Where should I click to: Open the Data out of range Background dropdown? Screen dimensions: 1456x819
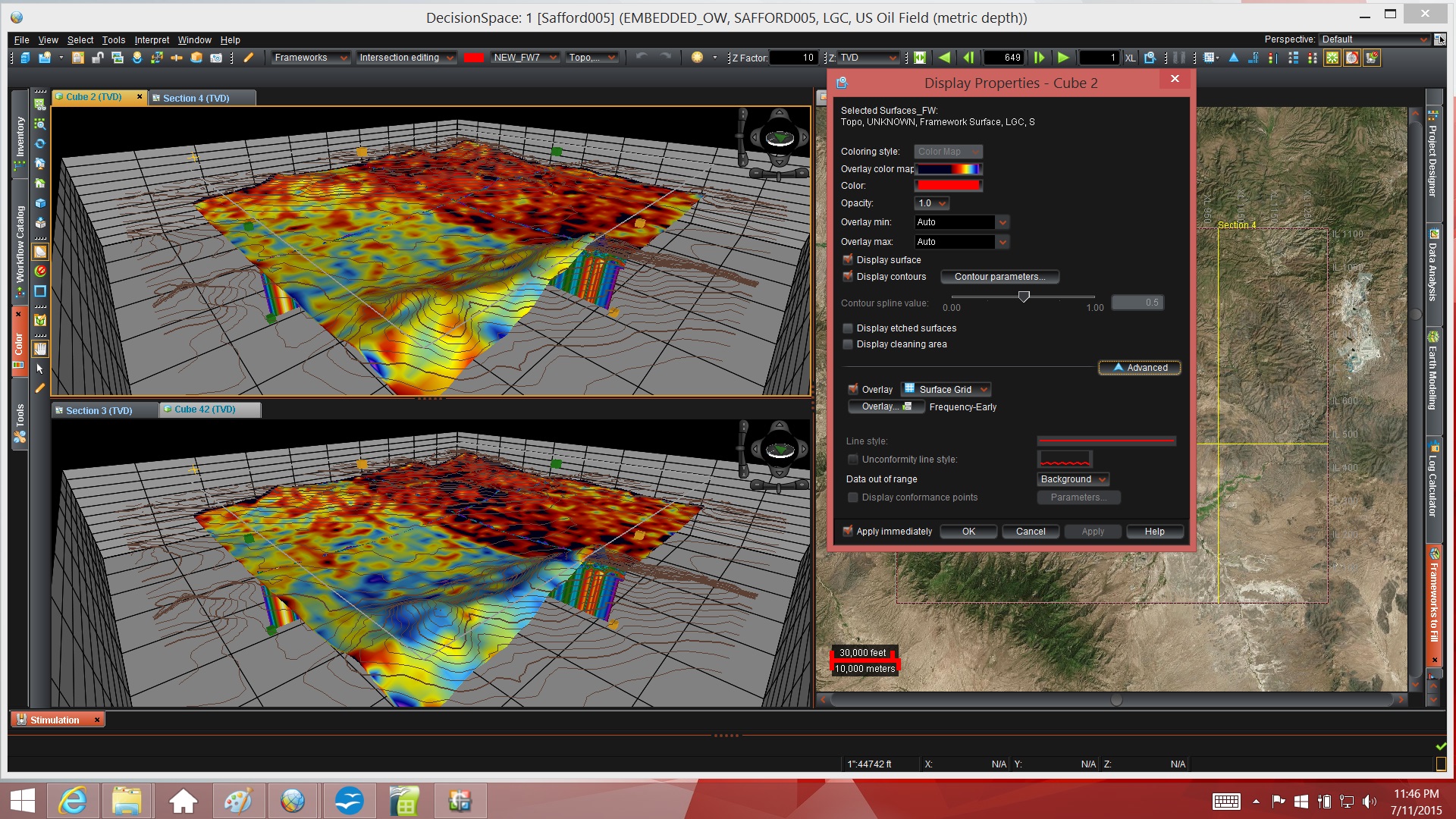(x=1073, y=479)
